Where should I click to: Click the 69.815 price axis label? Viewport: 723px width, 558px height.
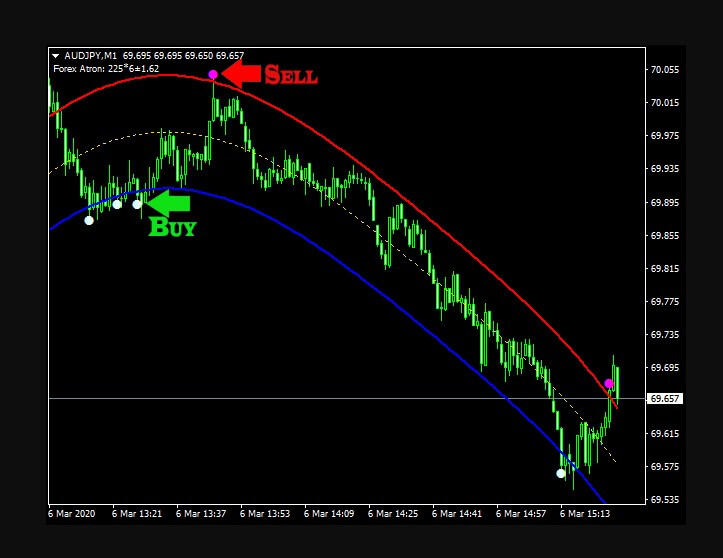(664, 268)
